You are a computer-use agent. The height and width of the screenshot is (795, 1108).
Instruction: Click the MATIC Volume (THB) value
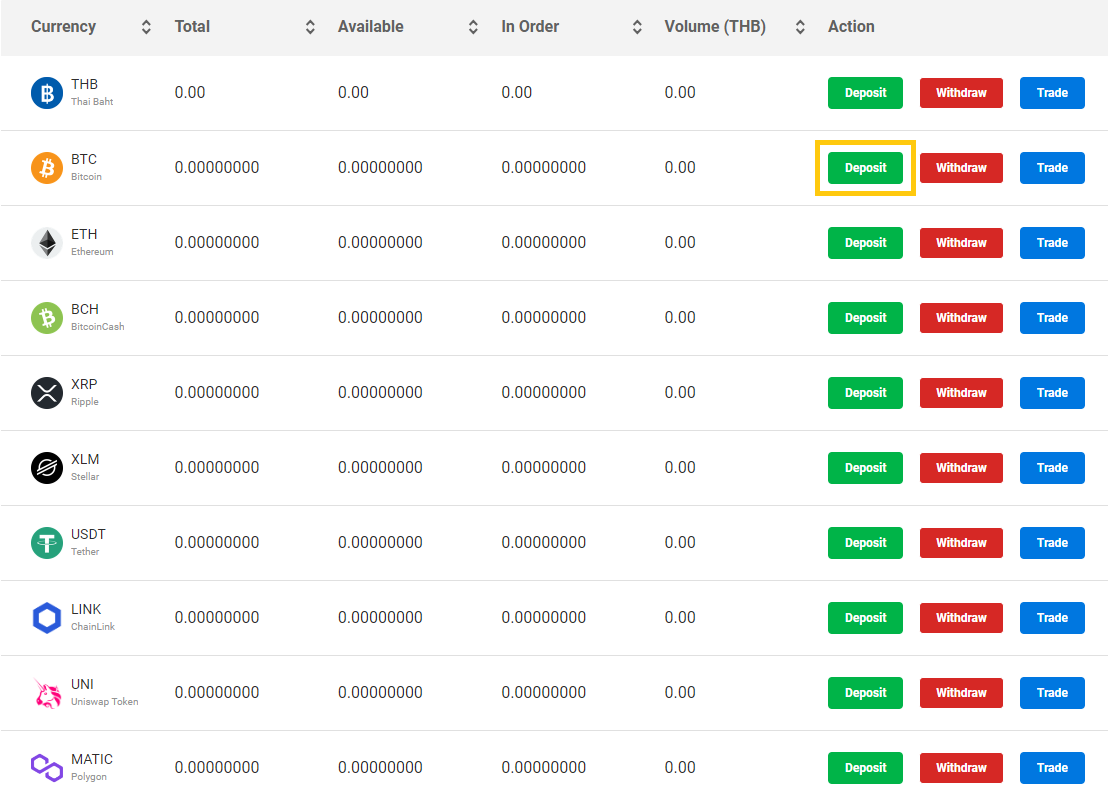[680, 767]
